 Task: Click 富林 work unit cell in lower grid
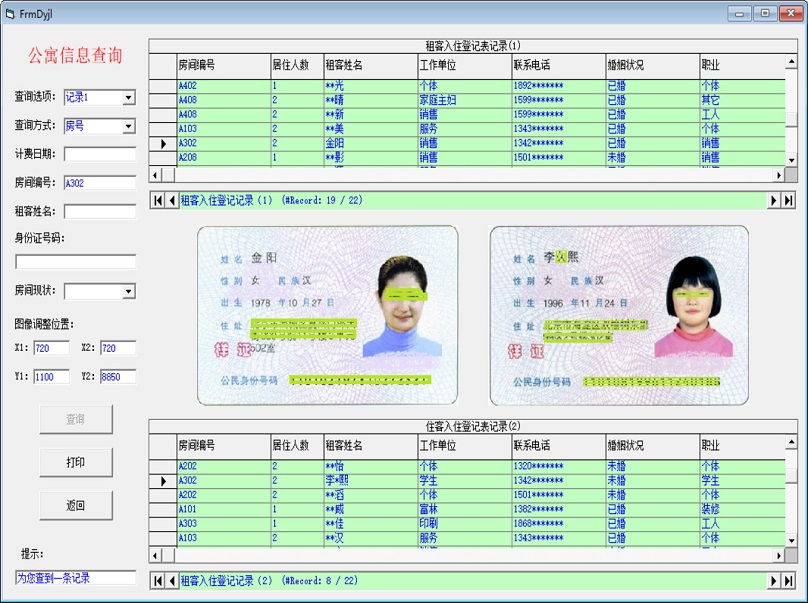pyautogui.click(x=465, y=509)
